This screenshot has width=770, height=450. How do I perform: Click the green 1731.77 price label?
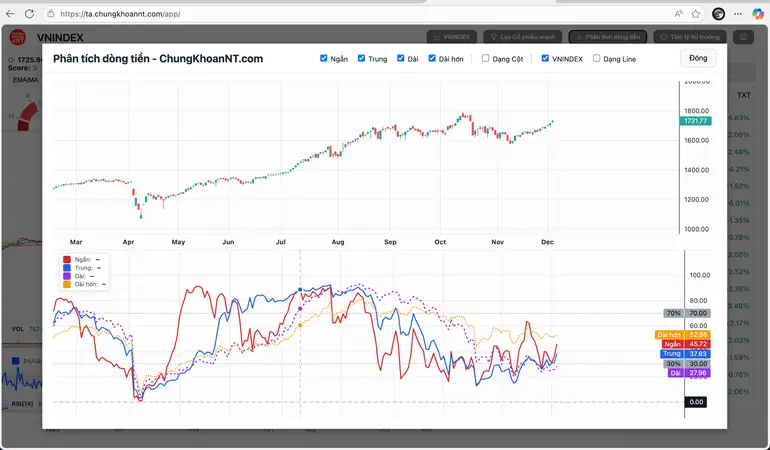pyautogui.click(x=696, y=120)
